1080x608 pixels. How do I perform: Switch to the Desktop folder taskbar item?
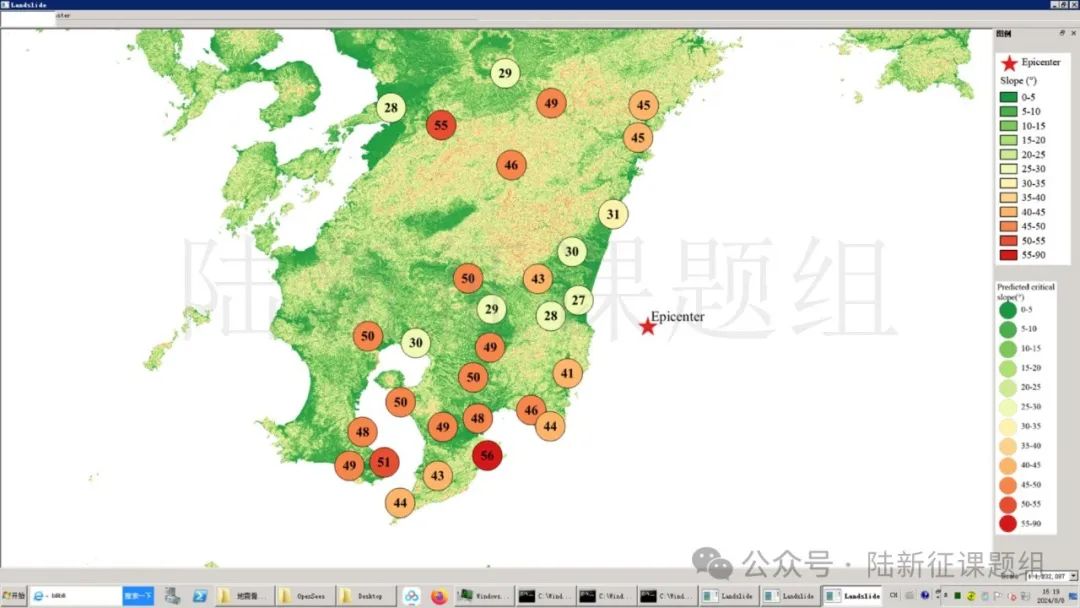[366, 596]
